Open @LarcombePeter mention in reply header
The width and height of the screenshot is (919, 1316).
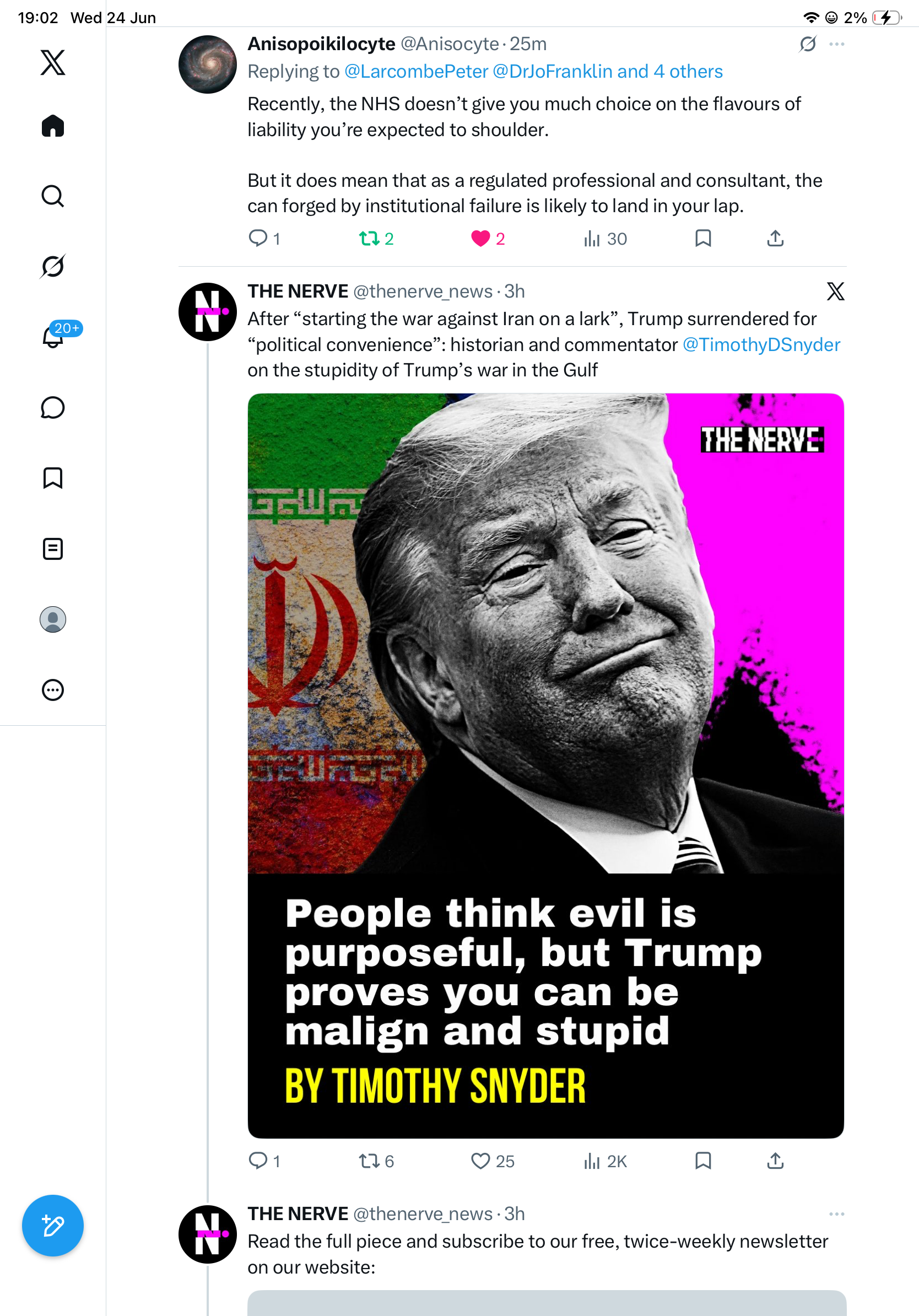tap(416, 71)
